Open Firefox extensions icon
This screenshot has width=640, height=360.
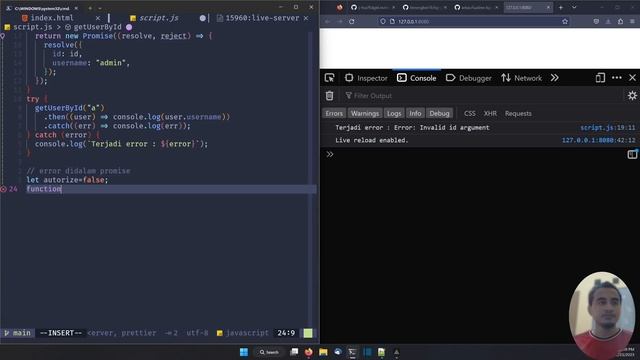(620, 21)
